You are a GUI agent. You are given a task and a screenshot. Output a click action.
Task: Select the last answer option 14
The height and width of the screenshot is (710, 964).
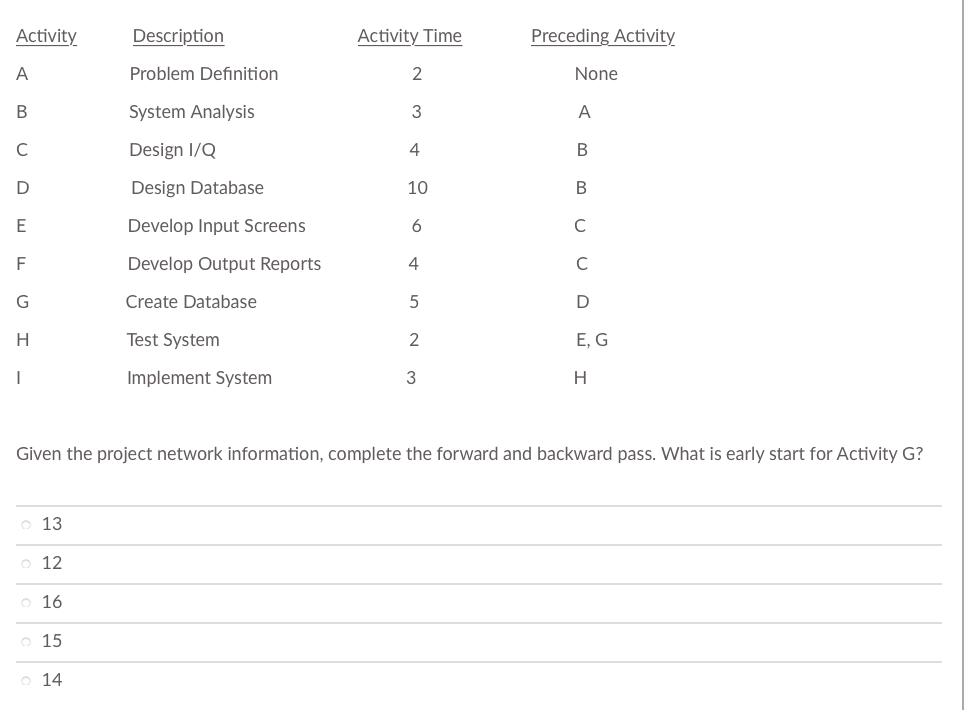pyautogui.click(x=26, y=680)
